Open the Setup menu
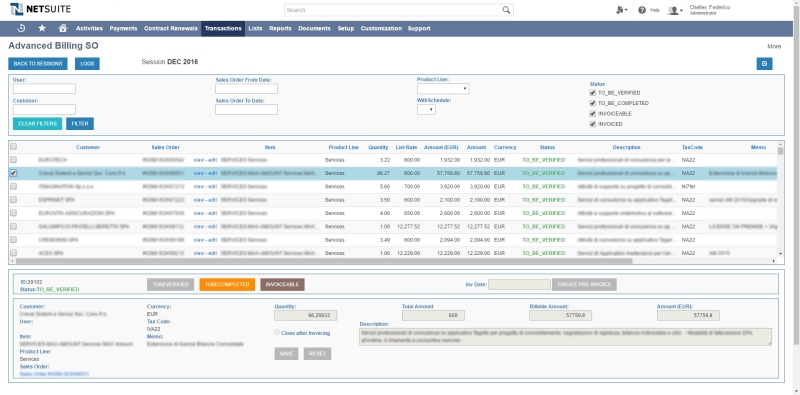Viewport: 800px width, 395px height. click(345, 29)
